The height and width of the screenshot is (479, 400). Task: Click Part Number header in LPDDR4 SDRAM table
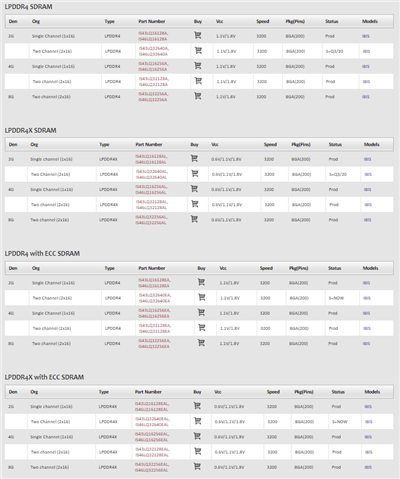pos(152,21)
